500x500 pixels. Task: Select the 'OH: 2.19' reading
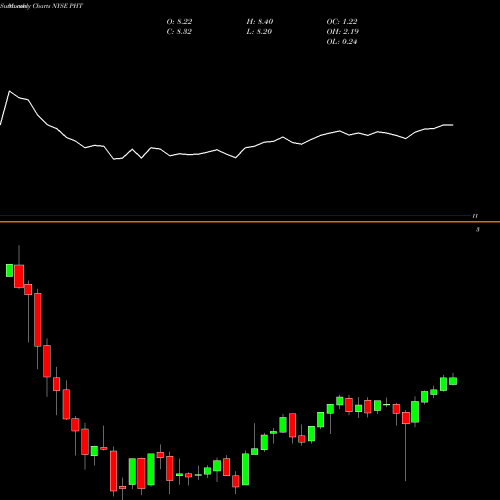coord(343,32)
